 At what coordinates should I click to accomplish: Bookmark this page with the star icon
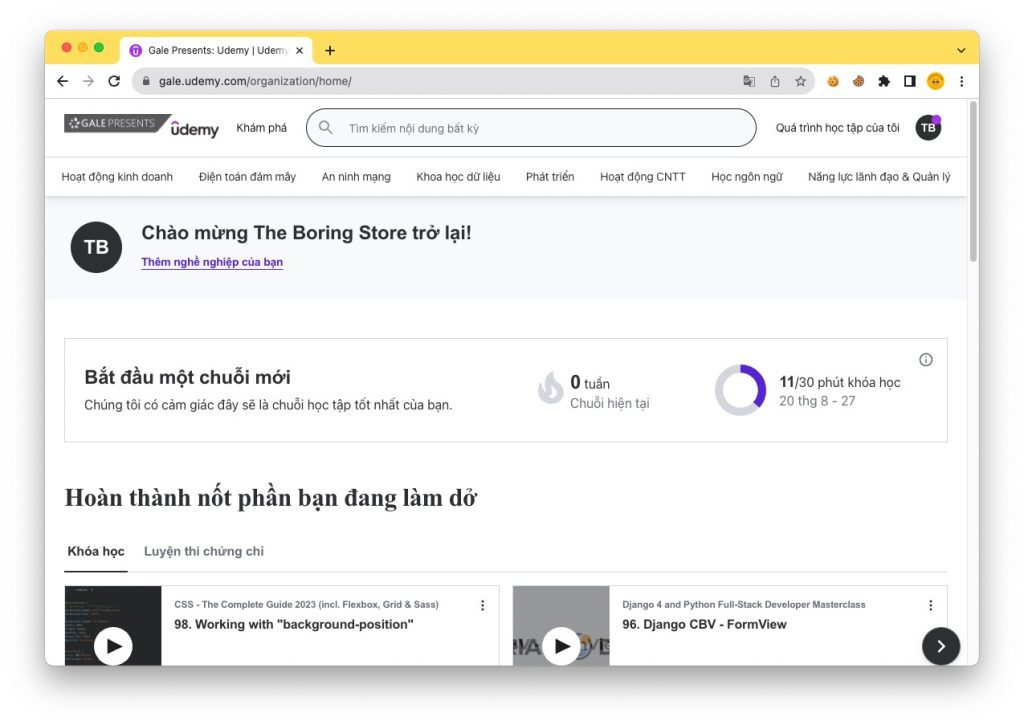click(x=800, y=81)
